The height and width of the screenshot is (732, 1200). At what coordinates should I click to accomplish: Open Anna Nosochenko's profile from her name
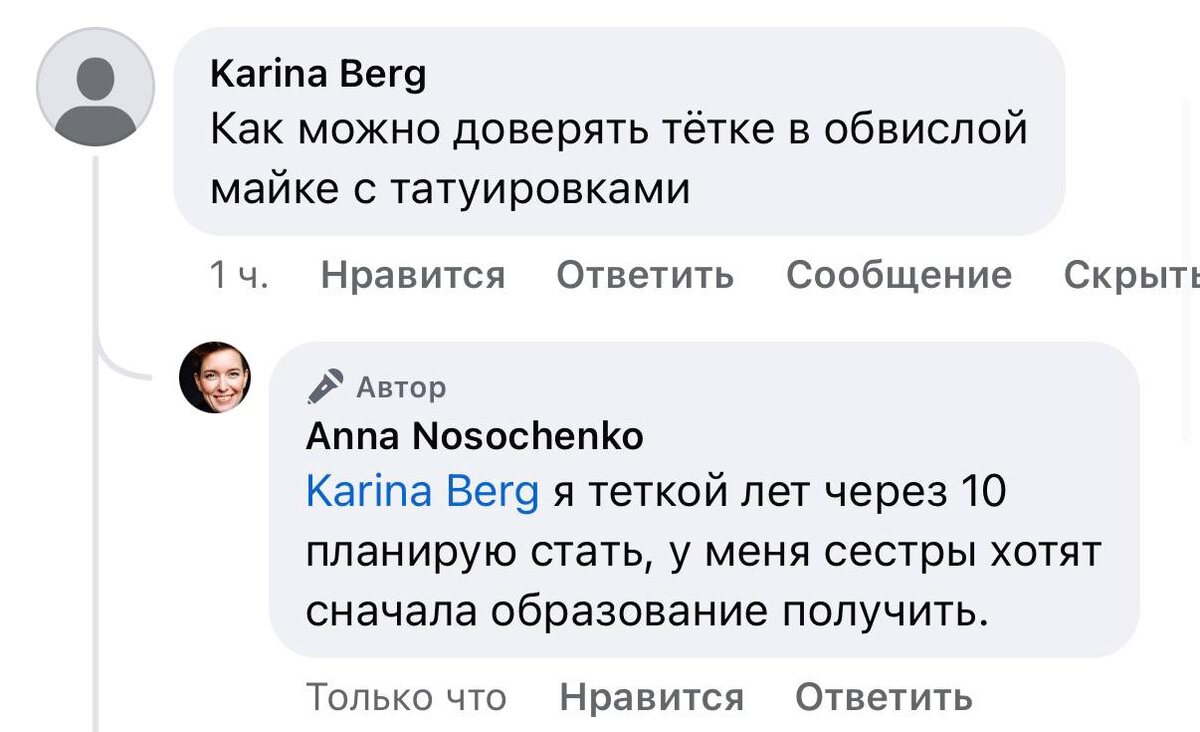click(474, 436)
